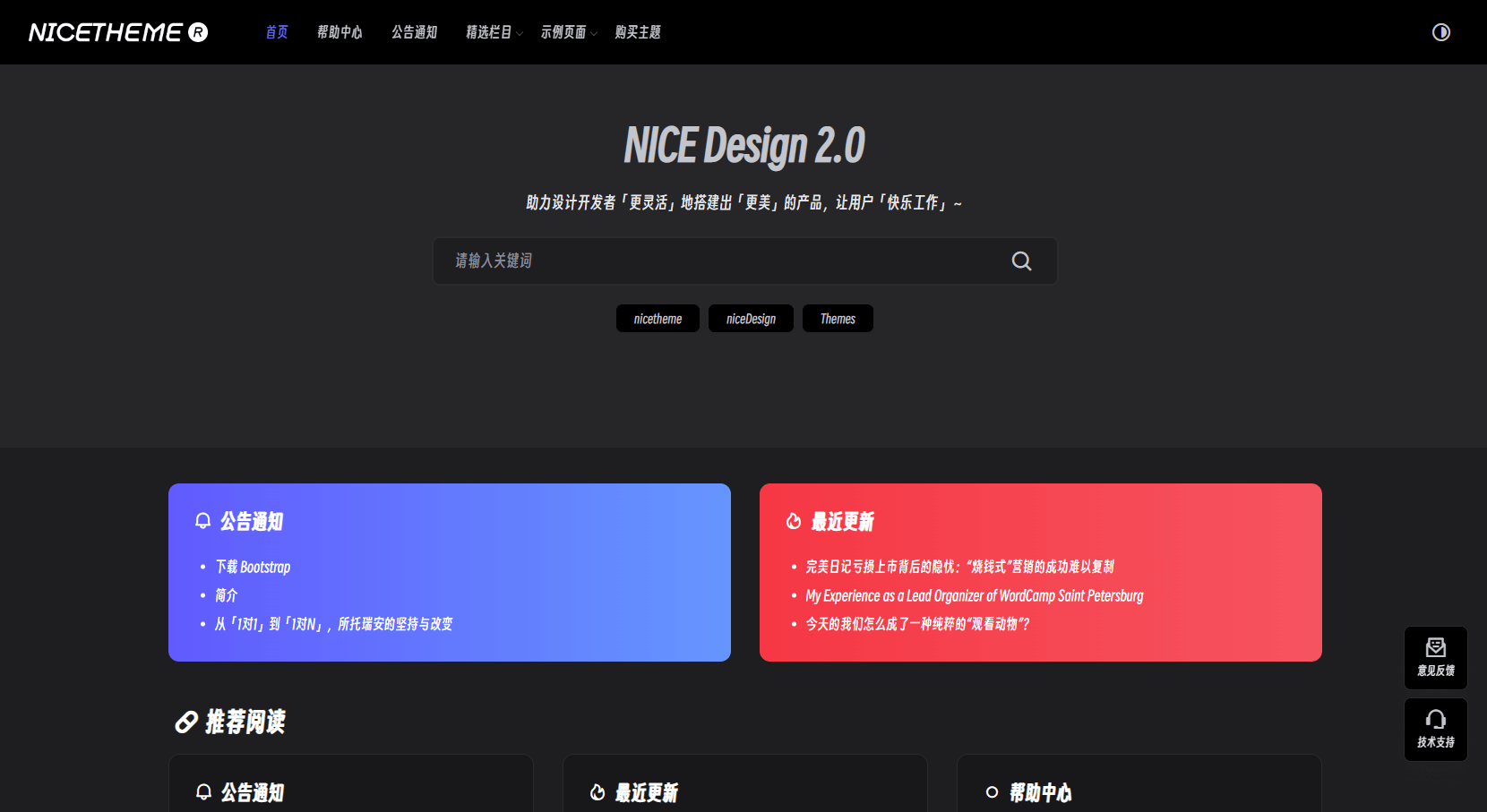This screenshot has width=1487, height=812.
Task: Click the NICETHEME logo
Action: [118, 32]
